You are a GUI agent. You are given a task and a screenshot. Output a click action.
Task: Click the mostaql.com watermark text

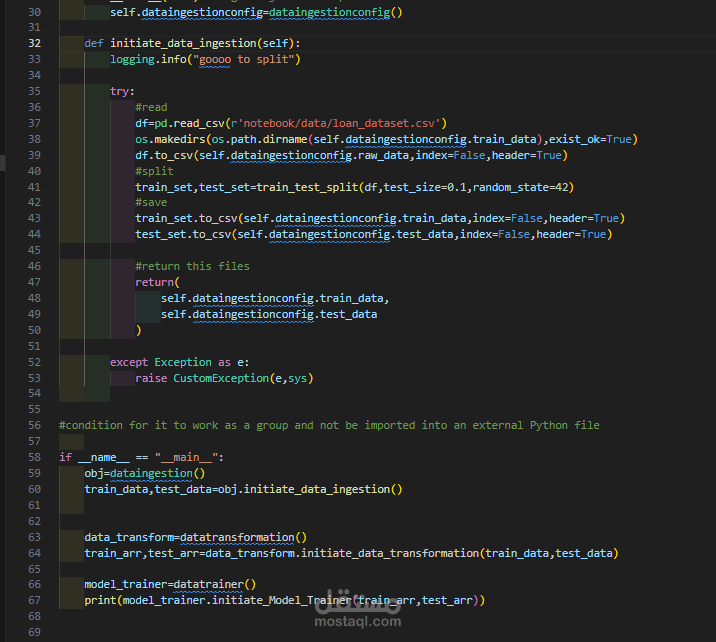tap(358, 621)
